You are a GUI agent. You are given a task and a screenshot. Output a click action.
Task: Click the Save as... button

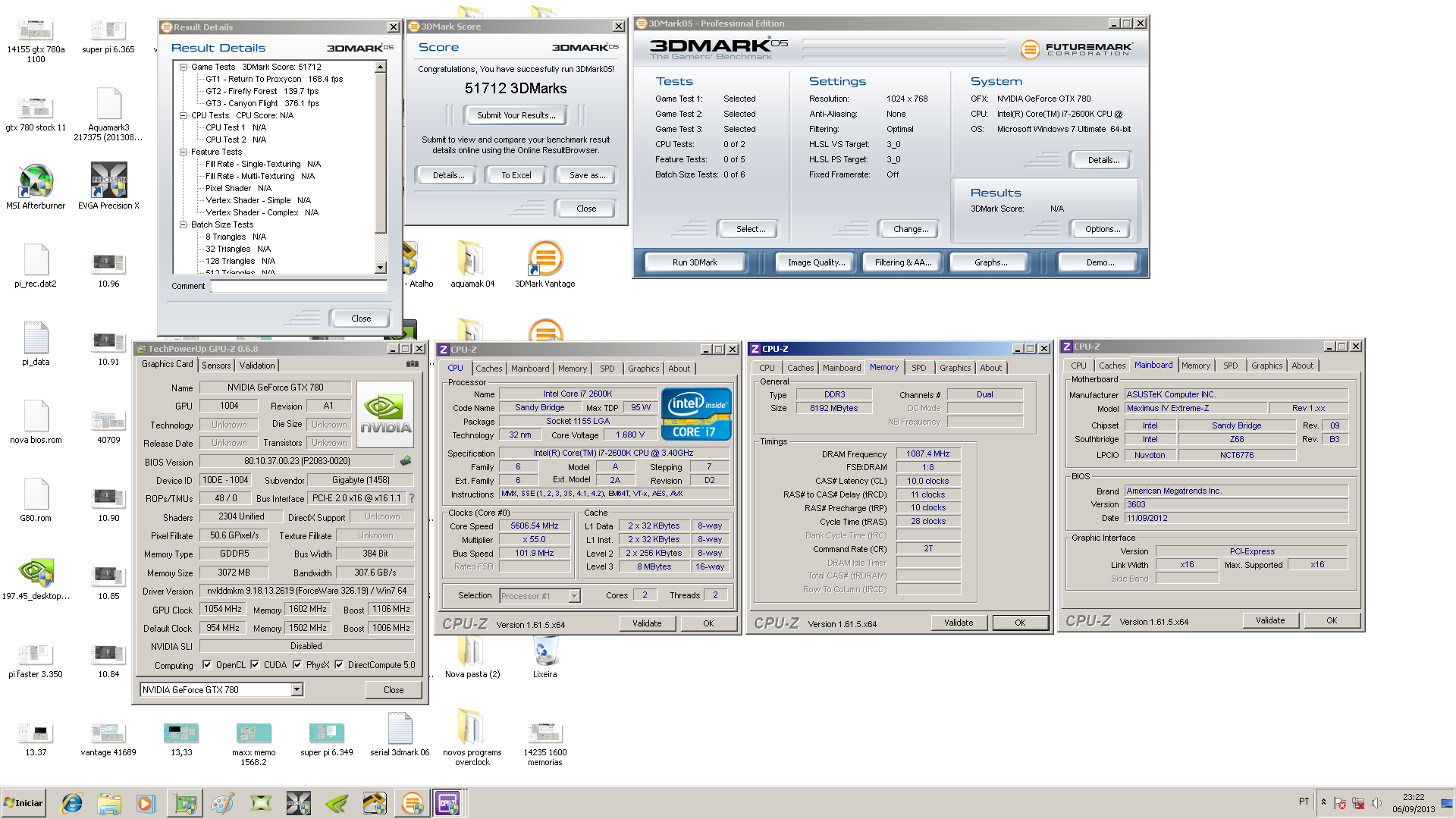[587, 175]
